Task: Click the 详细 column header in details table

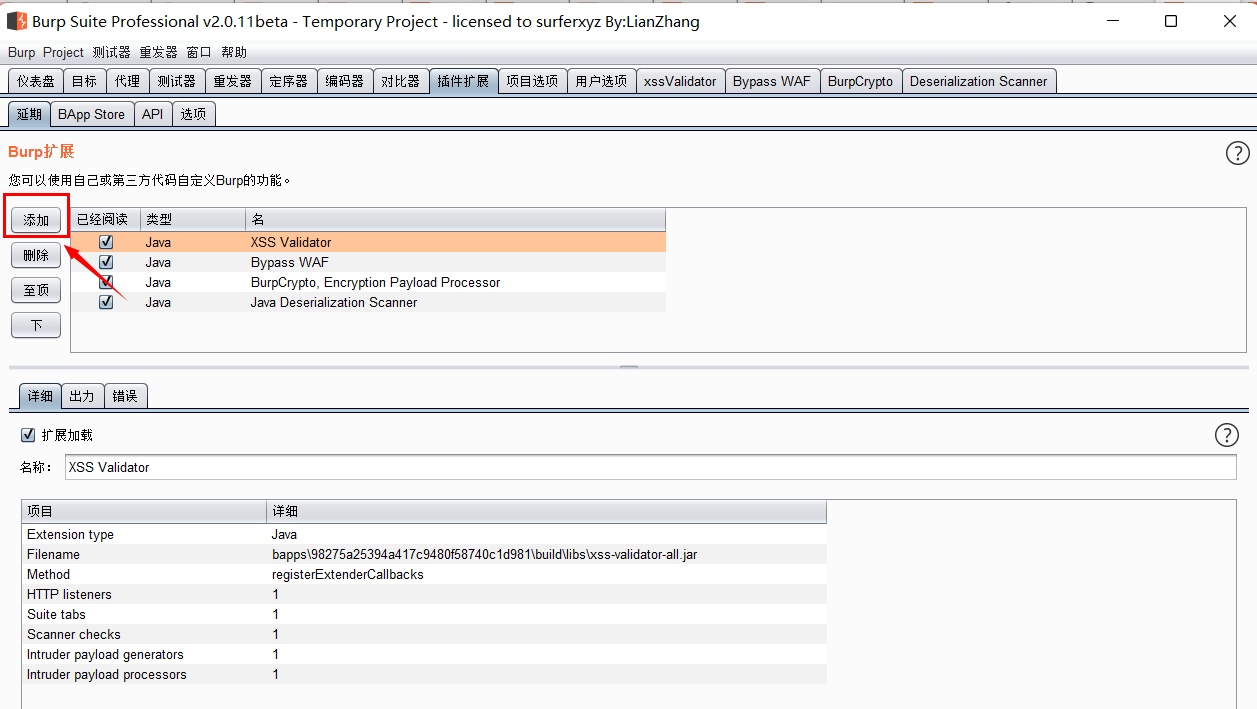Action: pyautogui.click(x=547, y=511)
